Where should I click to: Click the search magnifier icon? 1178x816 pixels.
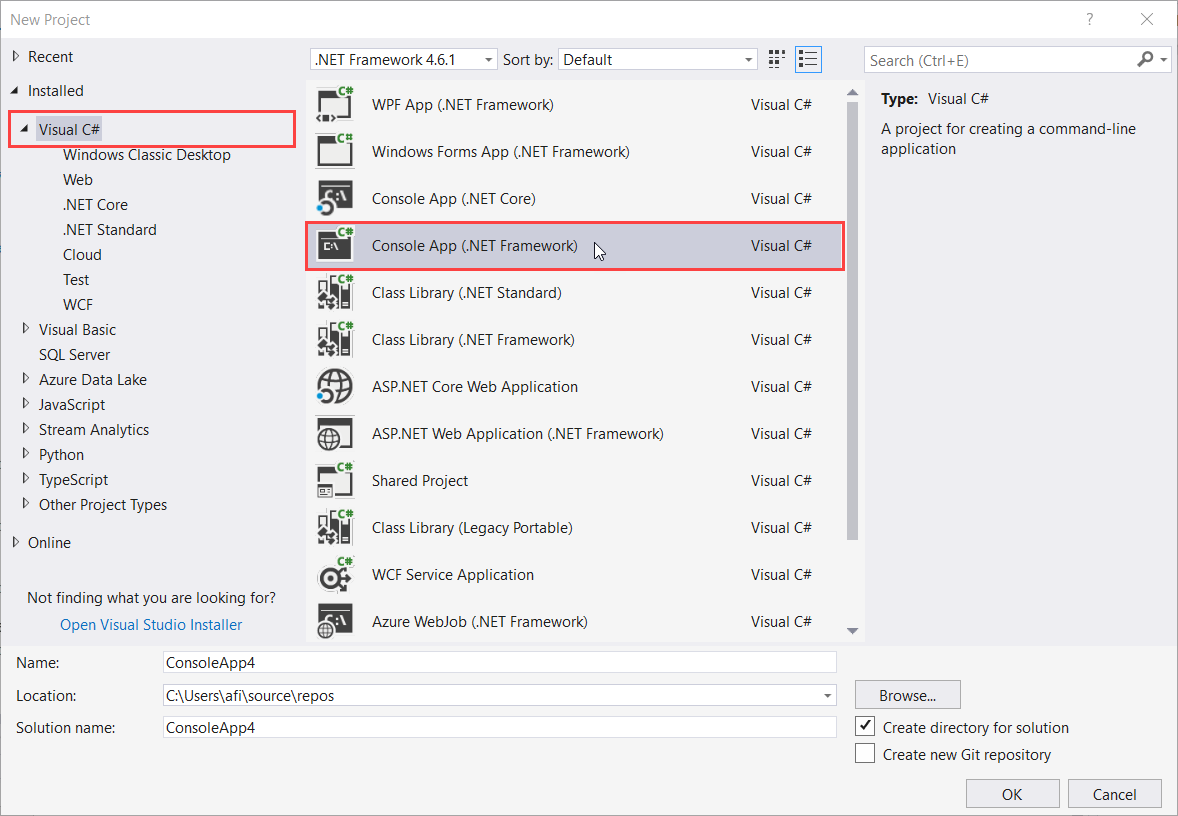coord(1145,59)
